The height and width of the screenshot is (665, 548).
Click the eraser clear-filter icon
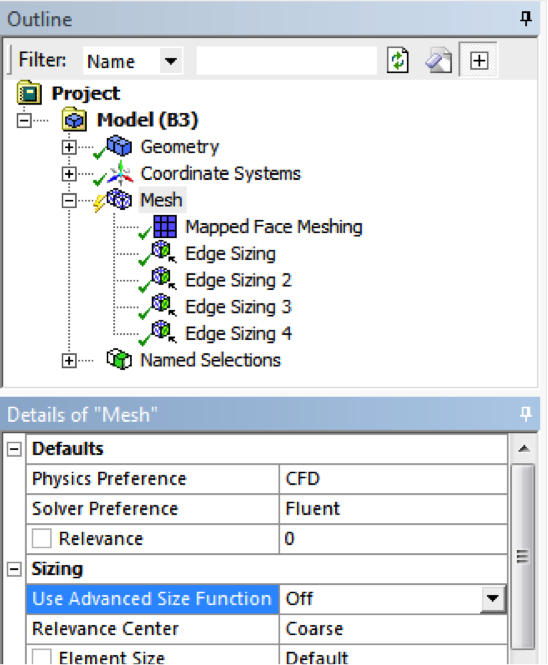(x=439, y=61)
